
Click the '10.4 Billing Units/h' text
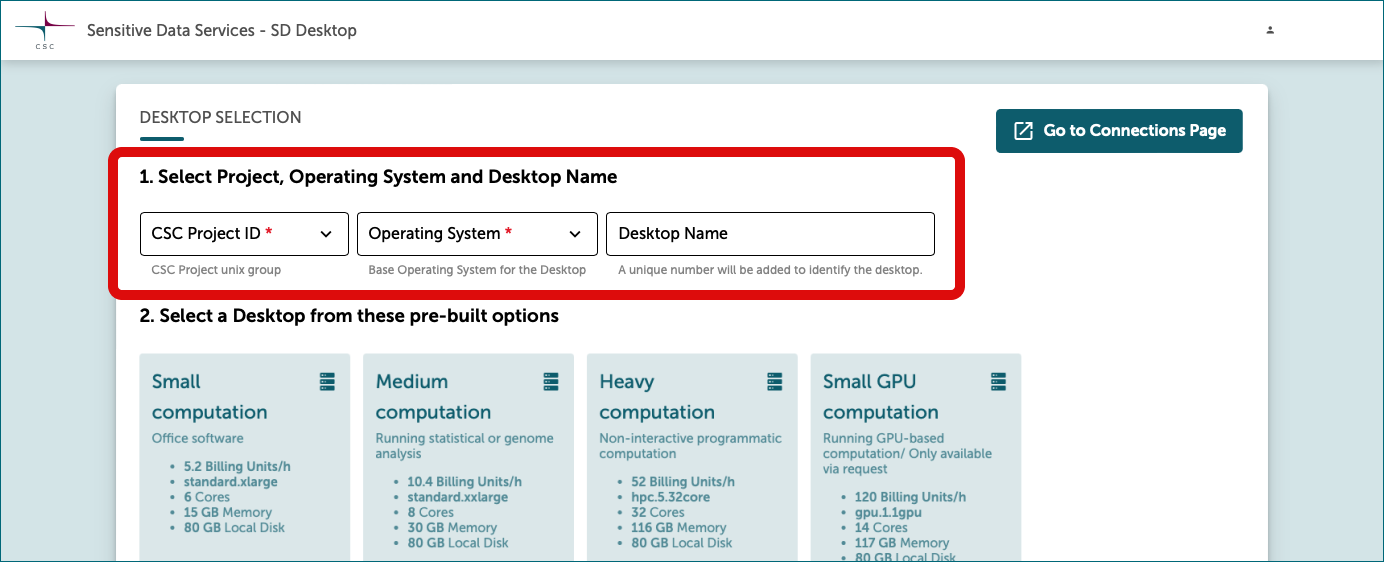click(x=465, y=482)
